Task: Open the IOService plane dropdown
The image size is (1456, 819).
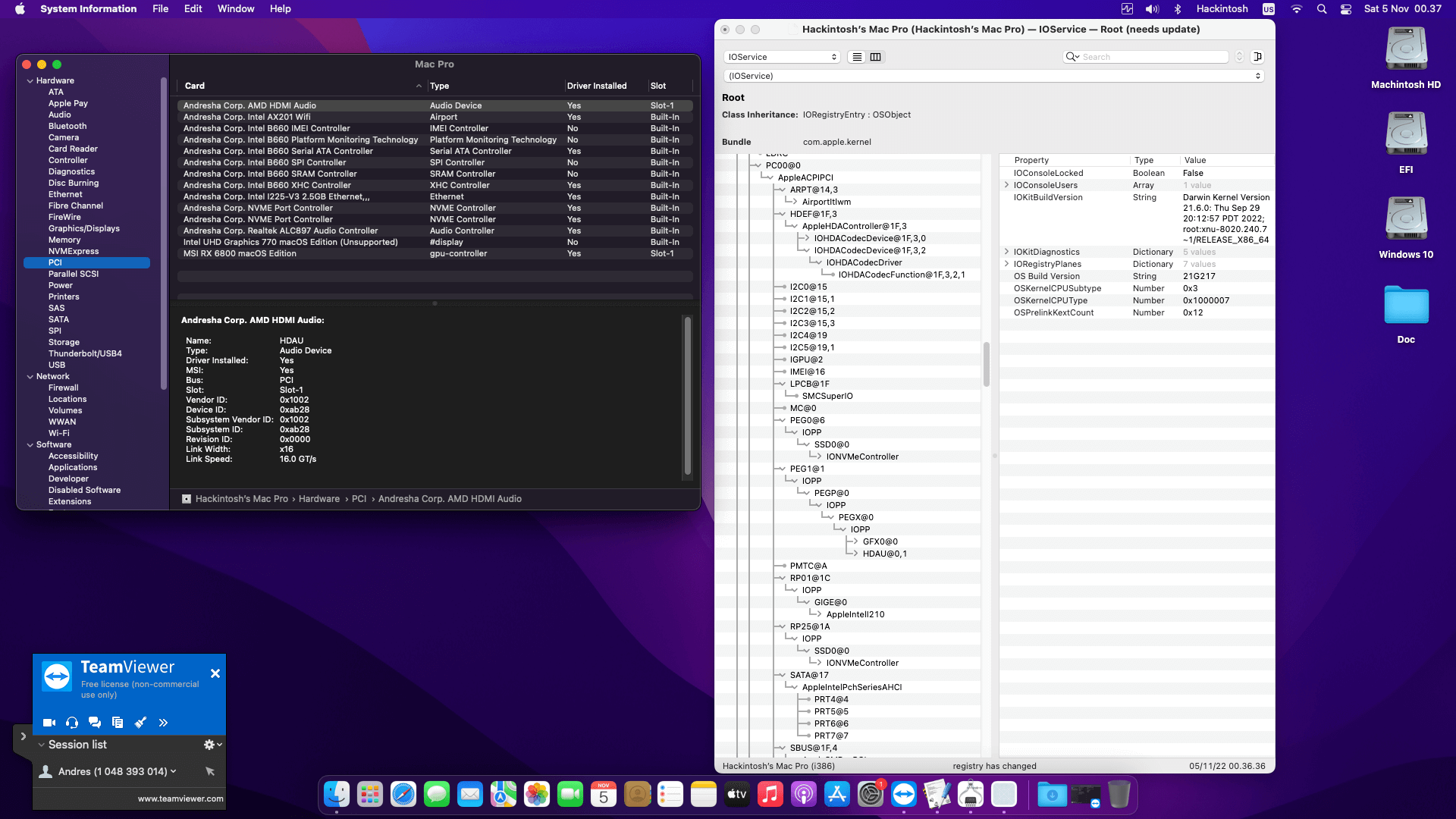Action: point(782,57)
